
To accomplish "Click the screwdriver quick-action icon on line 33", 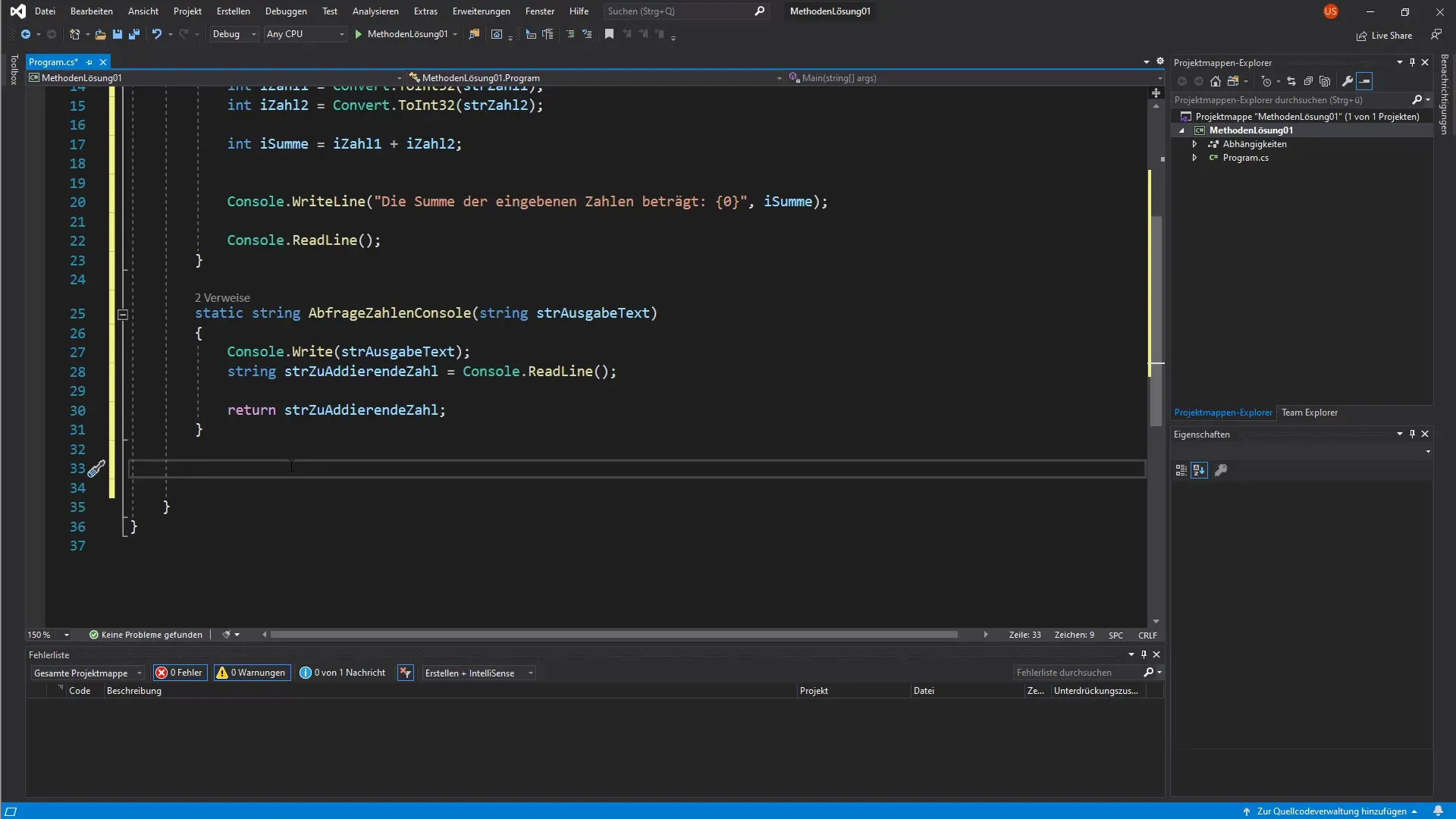I will [x=96, y=469].
